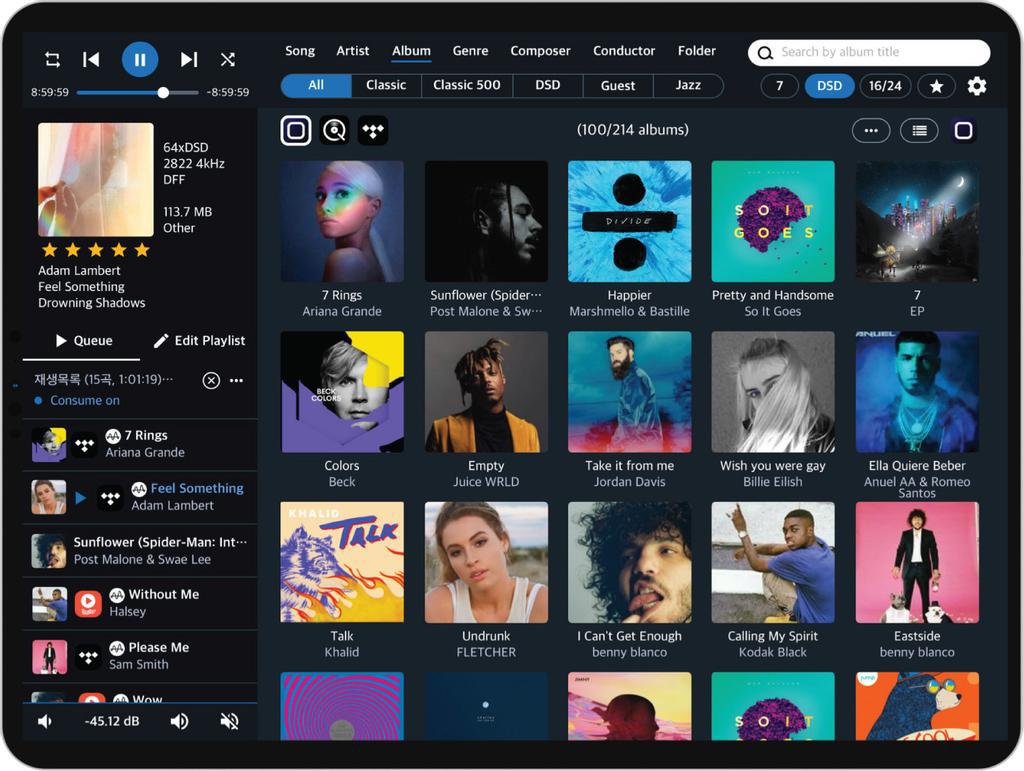Click the Tidal icon on Please Me row
This screenshot has width=1024, height=771.
point(88,657)
